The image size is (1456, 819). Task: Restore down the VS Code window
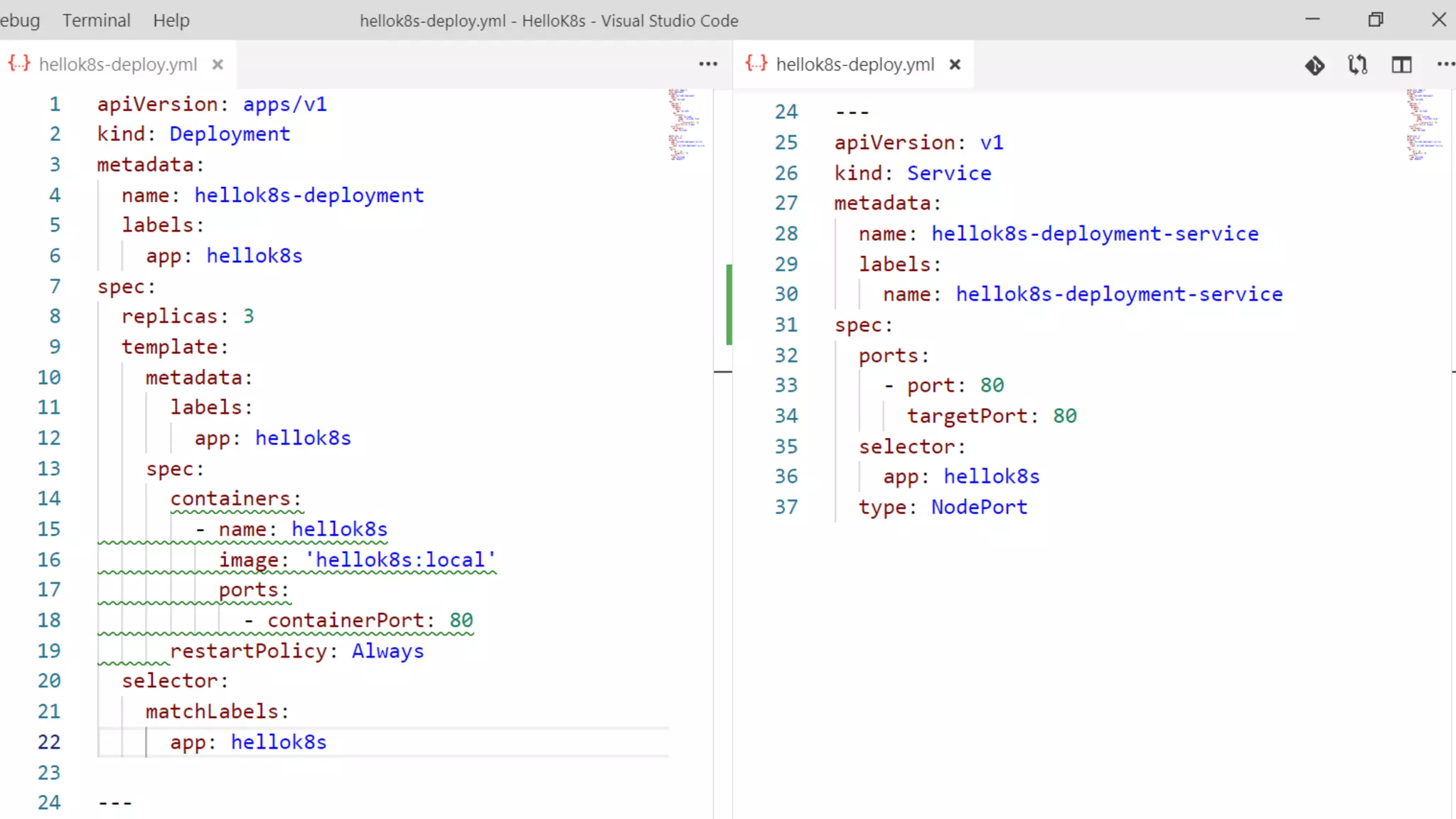(x=1376, y=20)
